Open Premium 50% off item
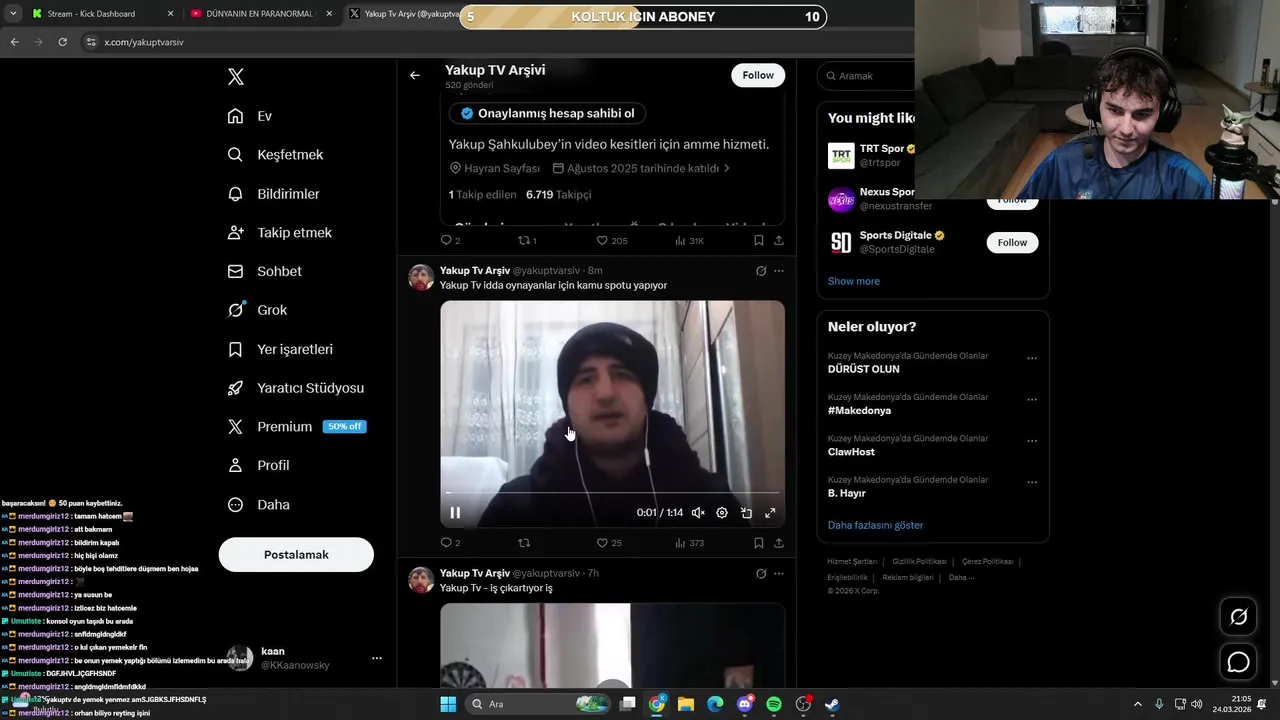Image resolution: width=1280 pixels, height=720 pixels. 296,426
